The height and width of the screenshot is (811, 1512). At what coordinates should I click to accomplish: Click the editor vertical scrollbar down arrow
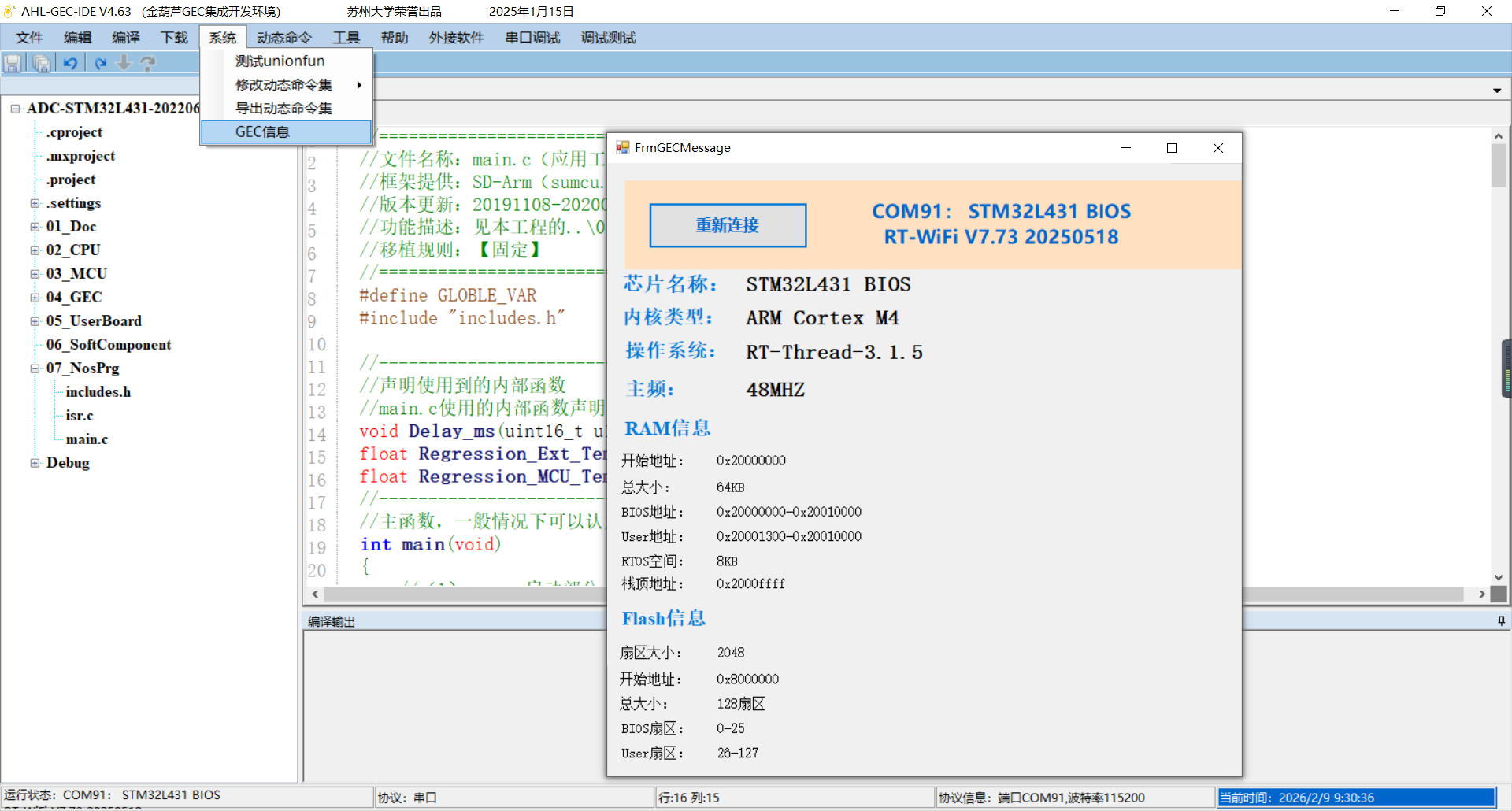(x=1499, y=577)
